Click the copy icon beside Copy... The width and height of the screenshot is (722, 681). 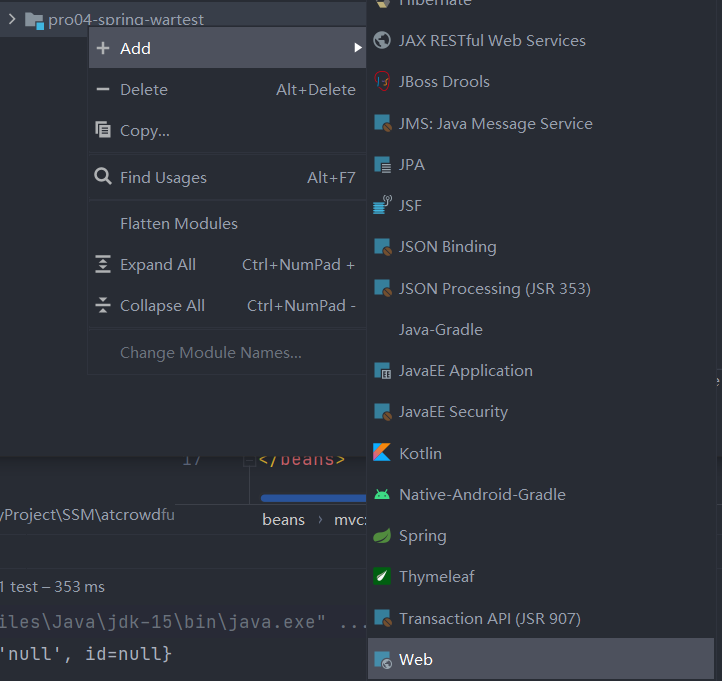click(103, 130)
